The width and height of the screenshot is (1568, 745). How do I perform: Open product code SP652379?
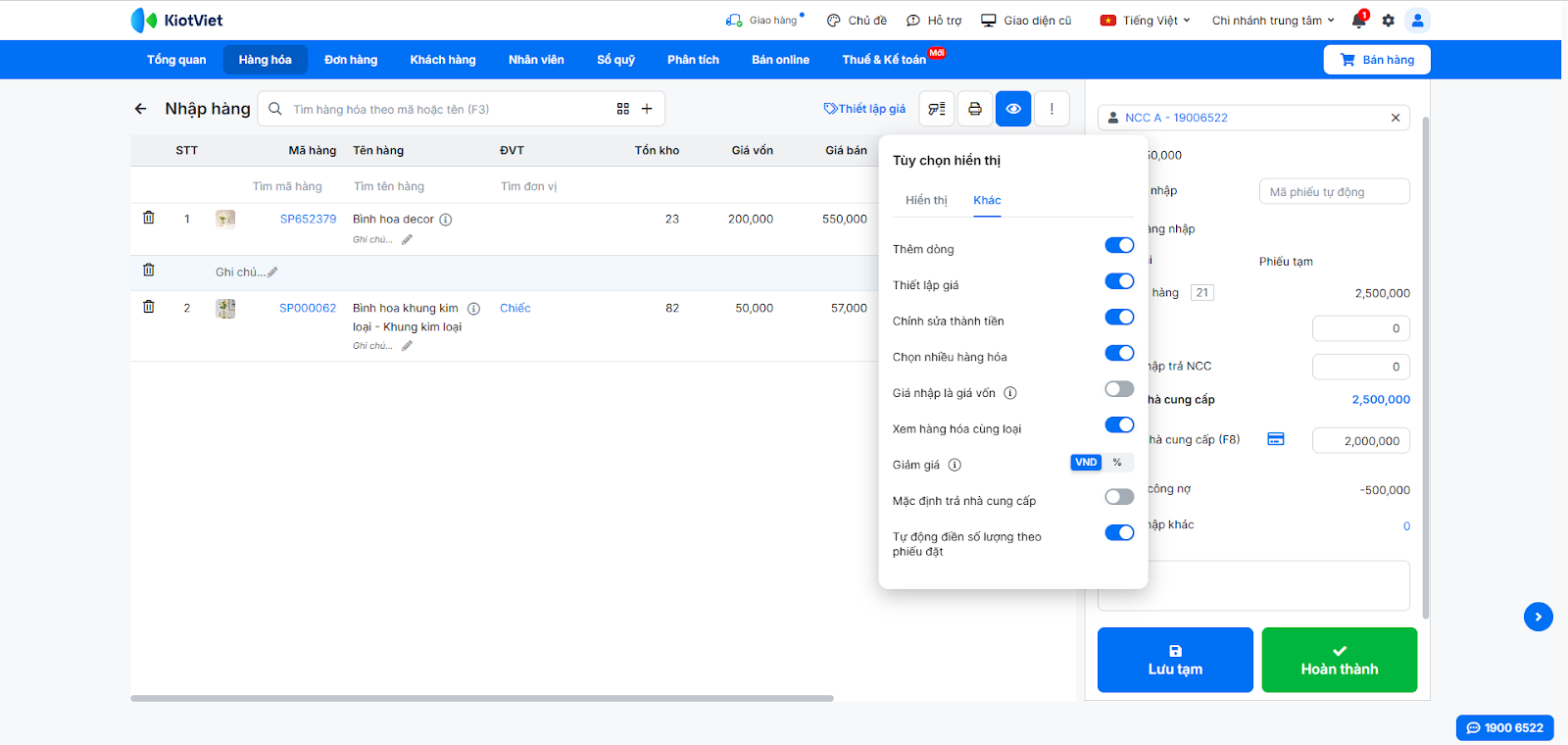[308, 220]
